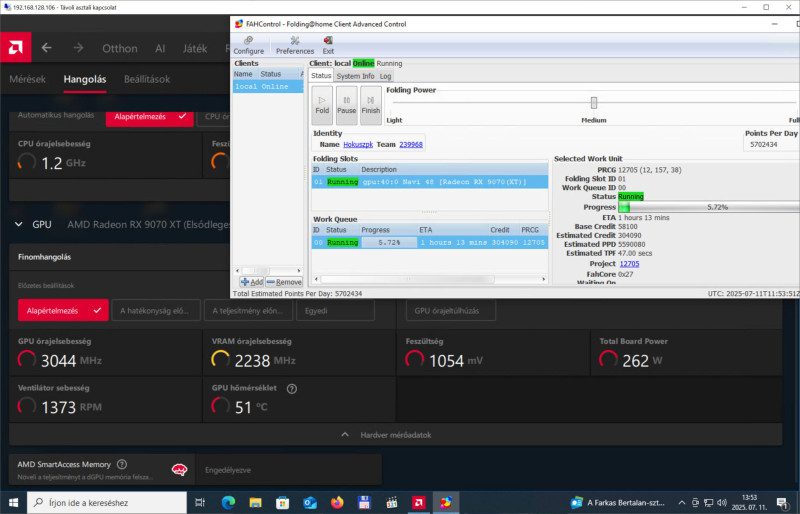The image size is (800, 514).
Task: Click the Folding Power slider handle
Action: pyautogui.click(x=594, y=103)
